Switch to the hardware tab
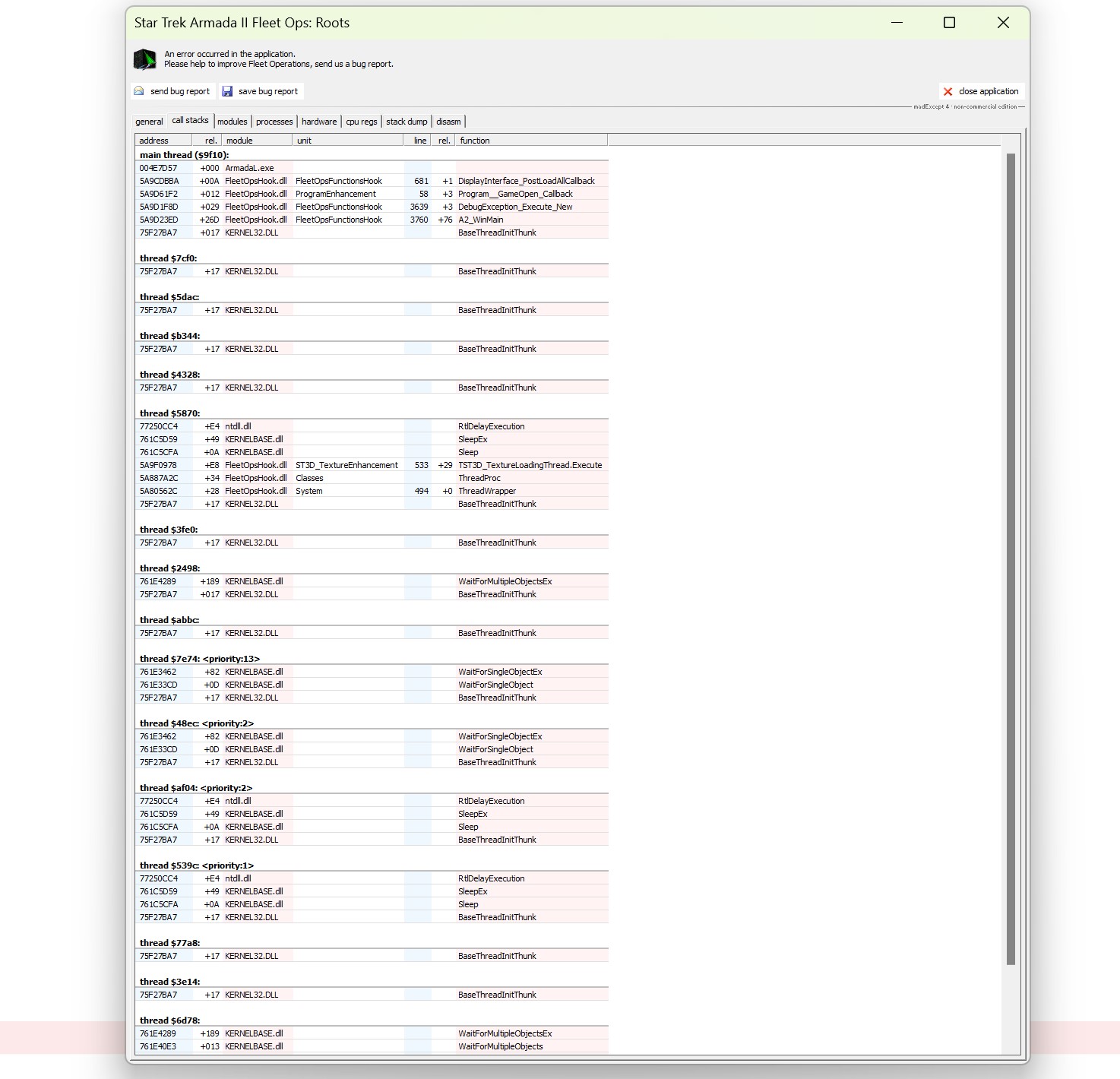 click(319, 122)
